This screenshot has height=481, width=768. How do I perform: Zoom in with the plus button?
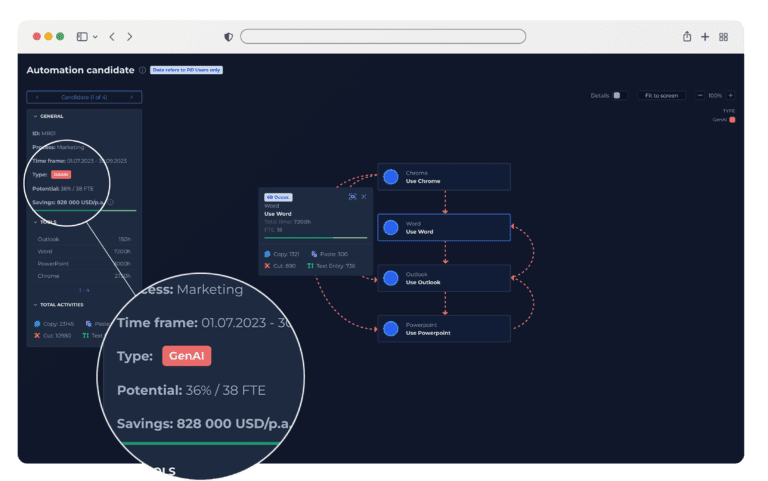click(730, 95)
